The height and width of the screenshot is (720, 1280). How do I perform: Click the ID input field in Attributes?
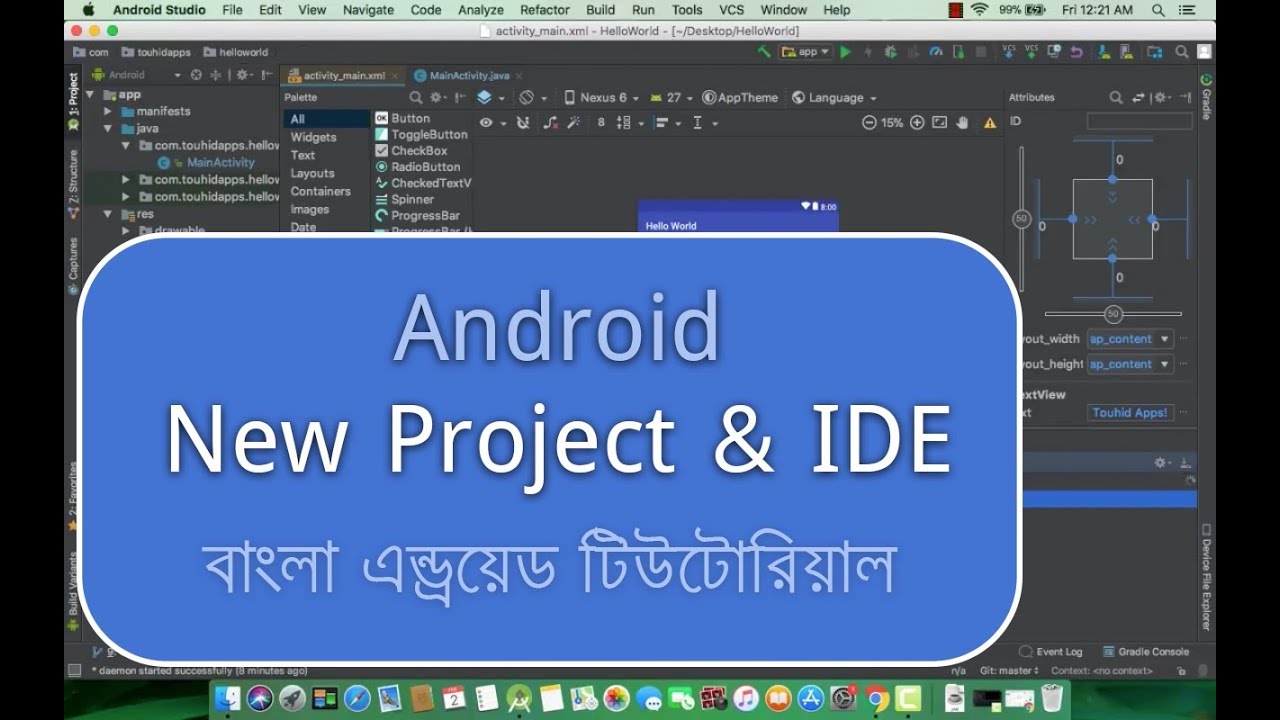[x=1140, y=121]
